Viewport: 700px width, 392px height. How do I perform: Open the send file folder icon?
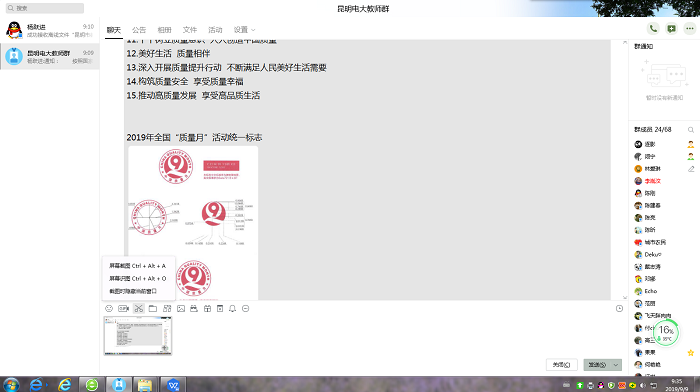click(153, 309)
